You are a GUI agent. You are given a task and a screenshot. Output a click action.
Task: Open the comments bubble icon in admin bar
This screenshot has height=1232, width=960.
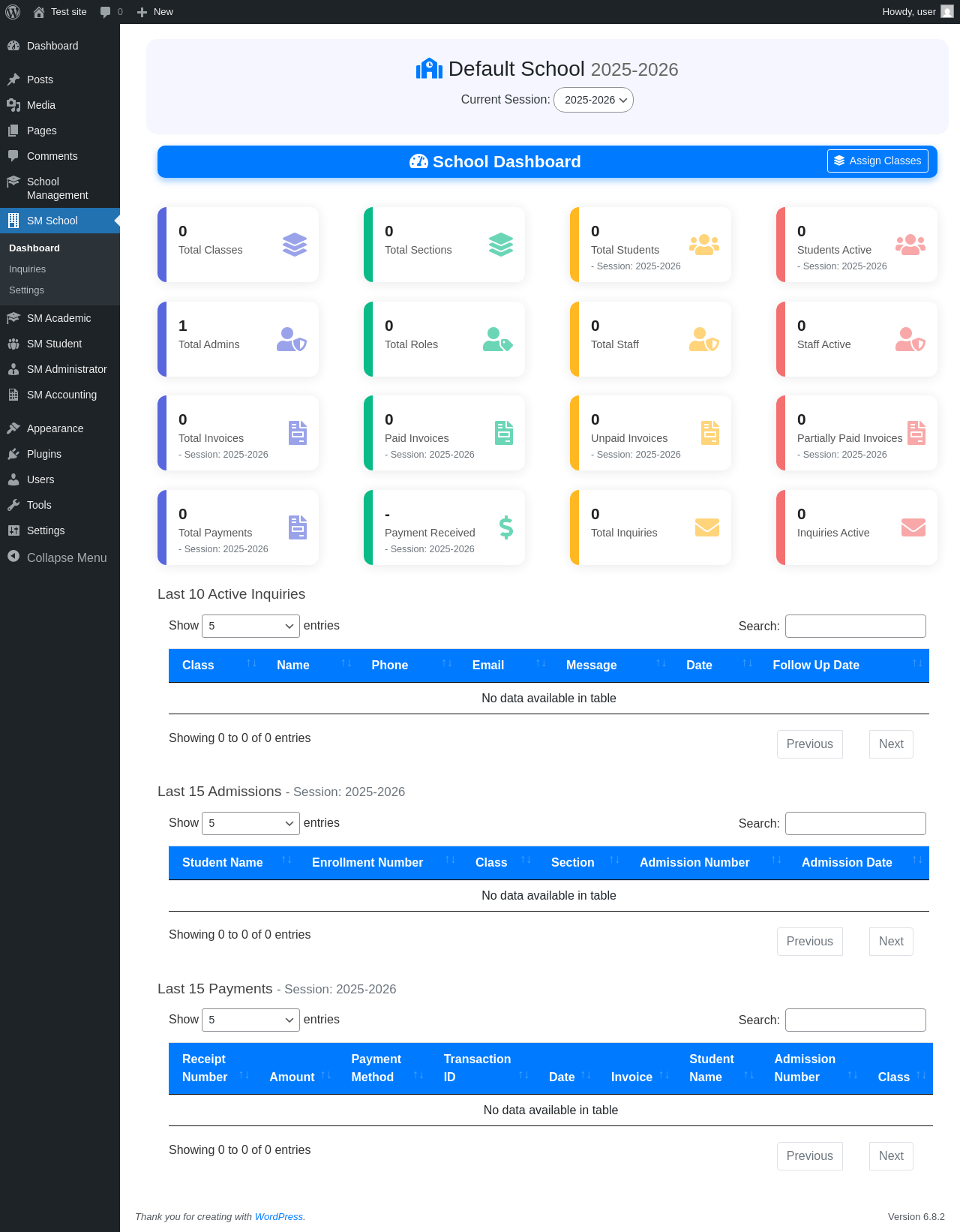pyautogui.click(x=106, y=12)
